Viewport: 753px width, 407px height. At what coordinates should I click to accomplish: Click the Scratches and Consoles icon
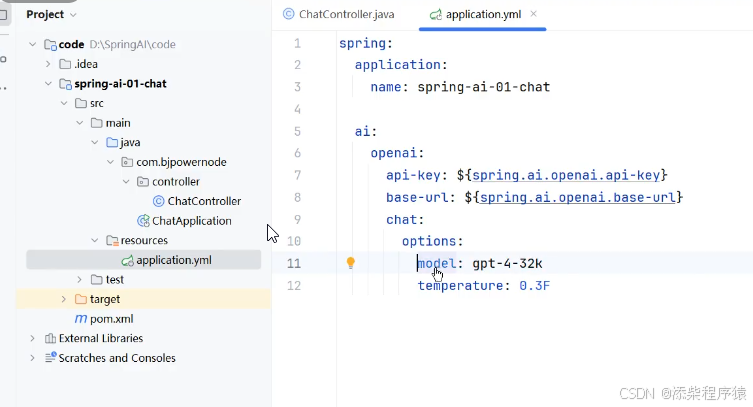[50, 358]
